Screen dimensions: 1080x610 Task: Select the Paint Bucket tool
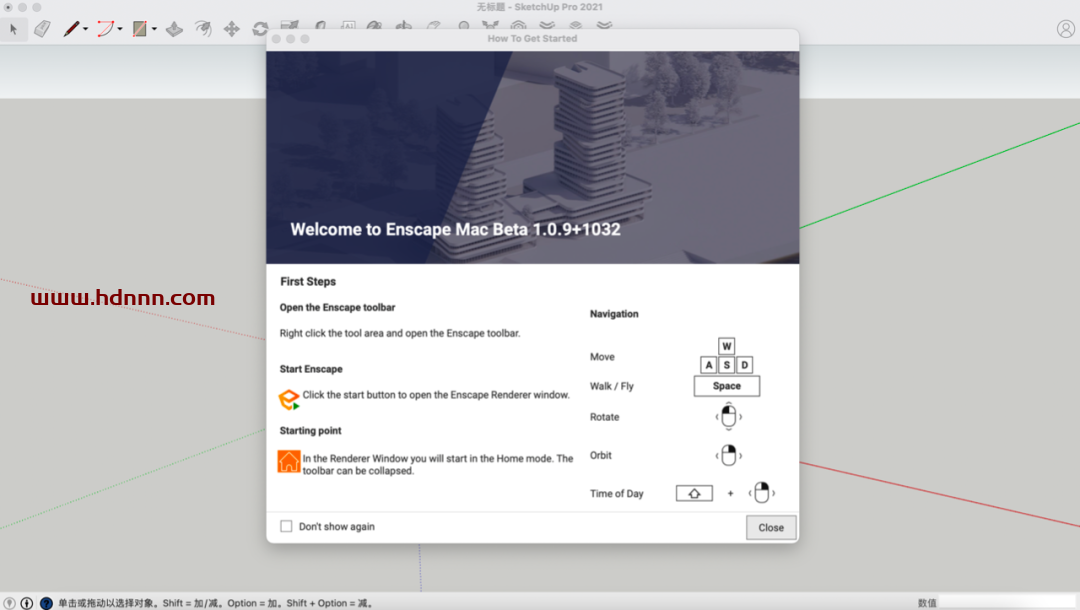[375, 25]
